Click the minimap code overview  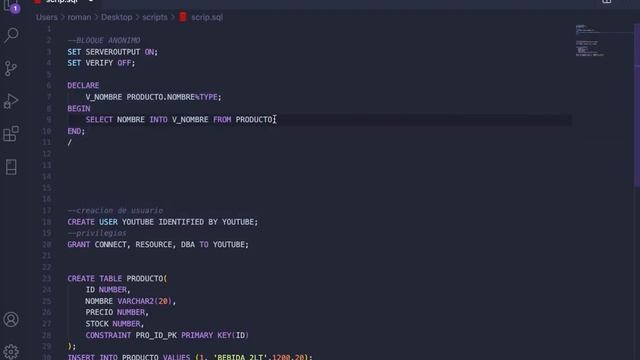(x=590, y=41)
